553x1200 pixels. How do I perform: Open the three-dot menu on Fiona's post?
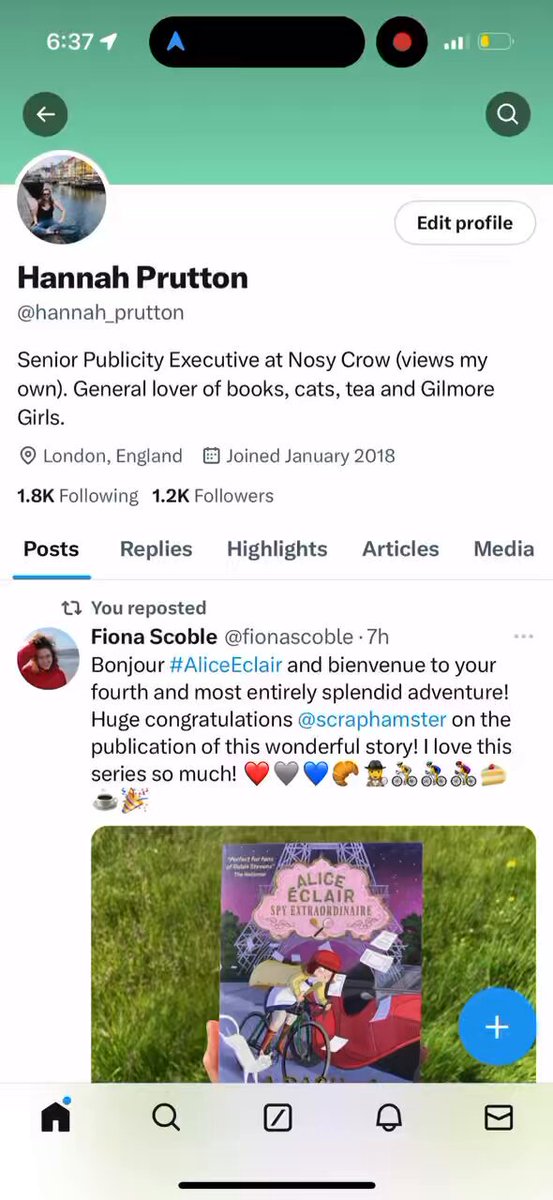523,637
